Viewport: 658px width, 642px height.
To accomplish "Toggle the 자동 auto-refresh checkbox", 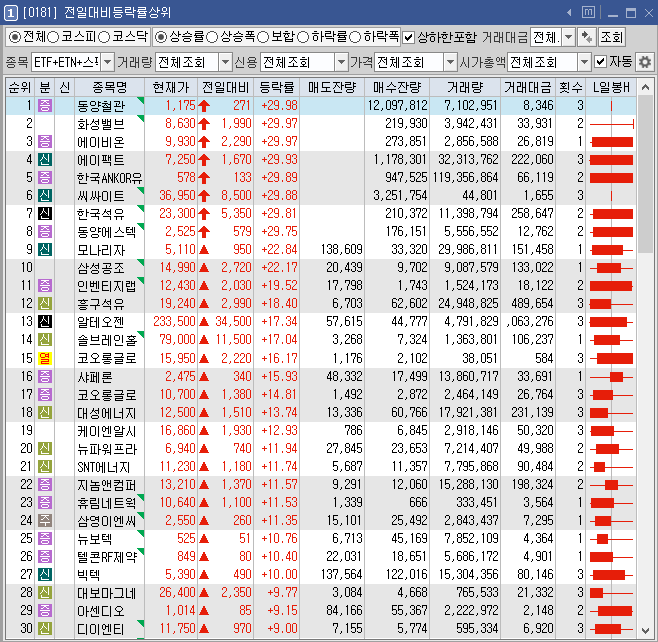I will [x=601, y=62].
